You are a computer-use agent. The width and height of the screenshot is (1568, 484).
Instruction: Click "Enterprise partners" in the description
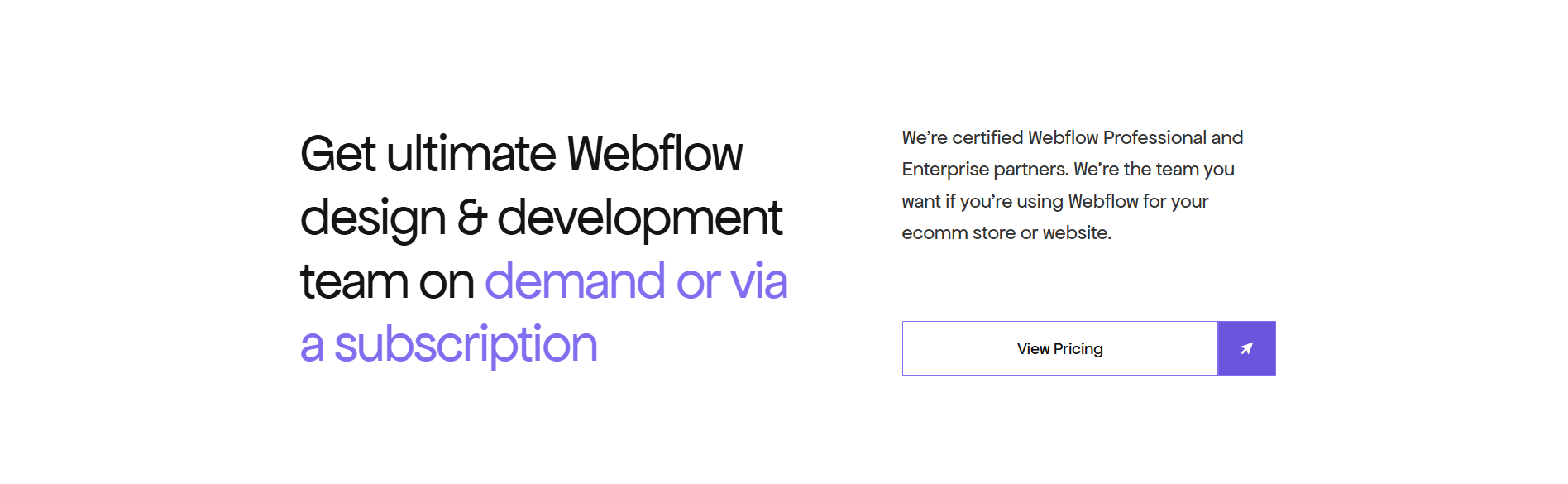[x=984, y=170]
